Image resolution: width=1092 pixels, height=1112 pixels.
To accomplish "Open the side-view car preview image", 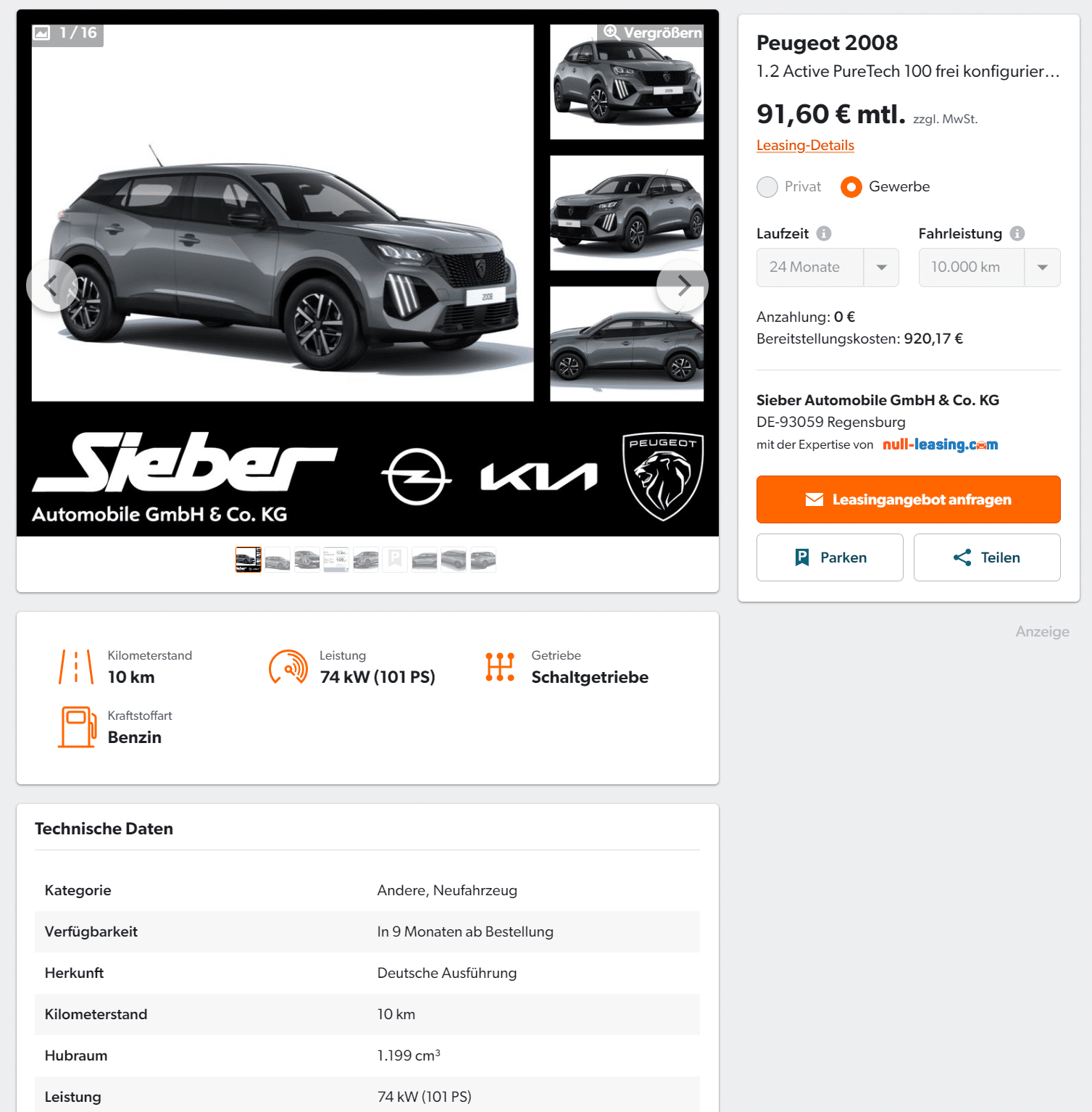I will point(627,344).
